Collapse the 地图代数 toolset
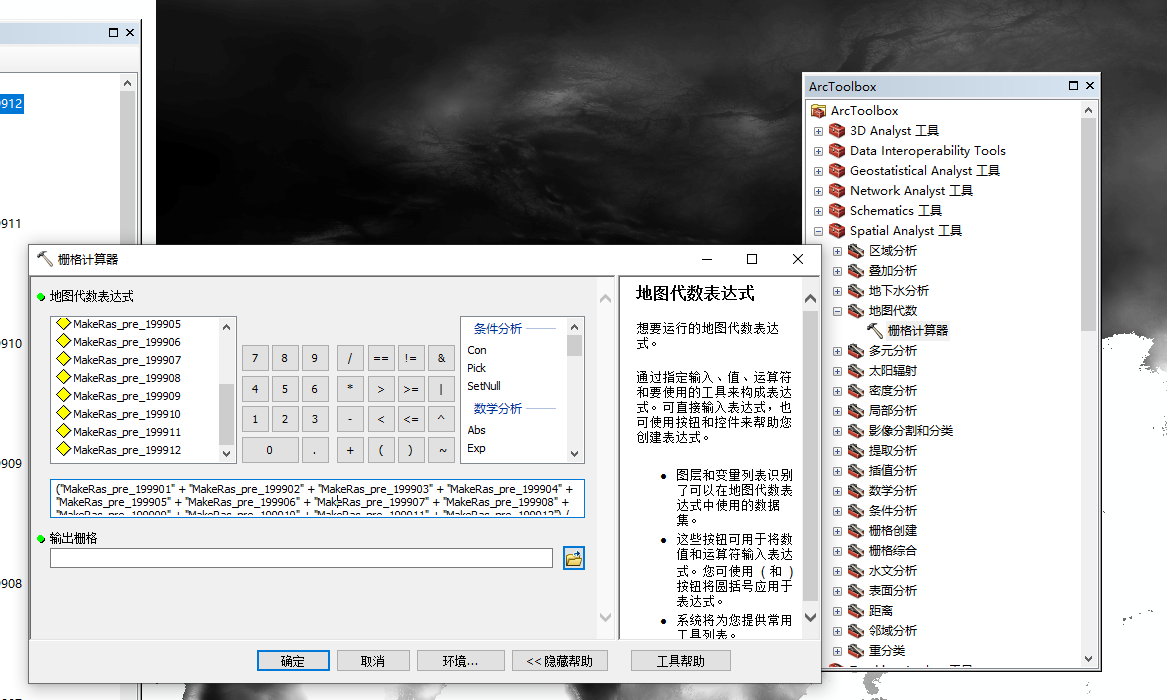This screenshot has height=700, width=1167. [x=838, y=311]
